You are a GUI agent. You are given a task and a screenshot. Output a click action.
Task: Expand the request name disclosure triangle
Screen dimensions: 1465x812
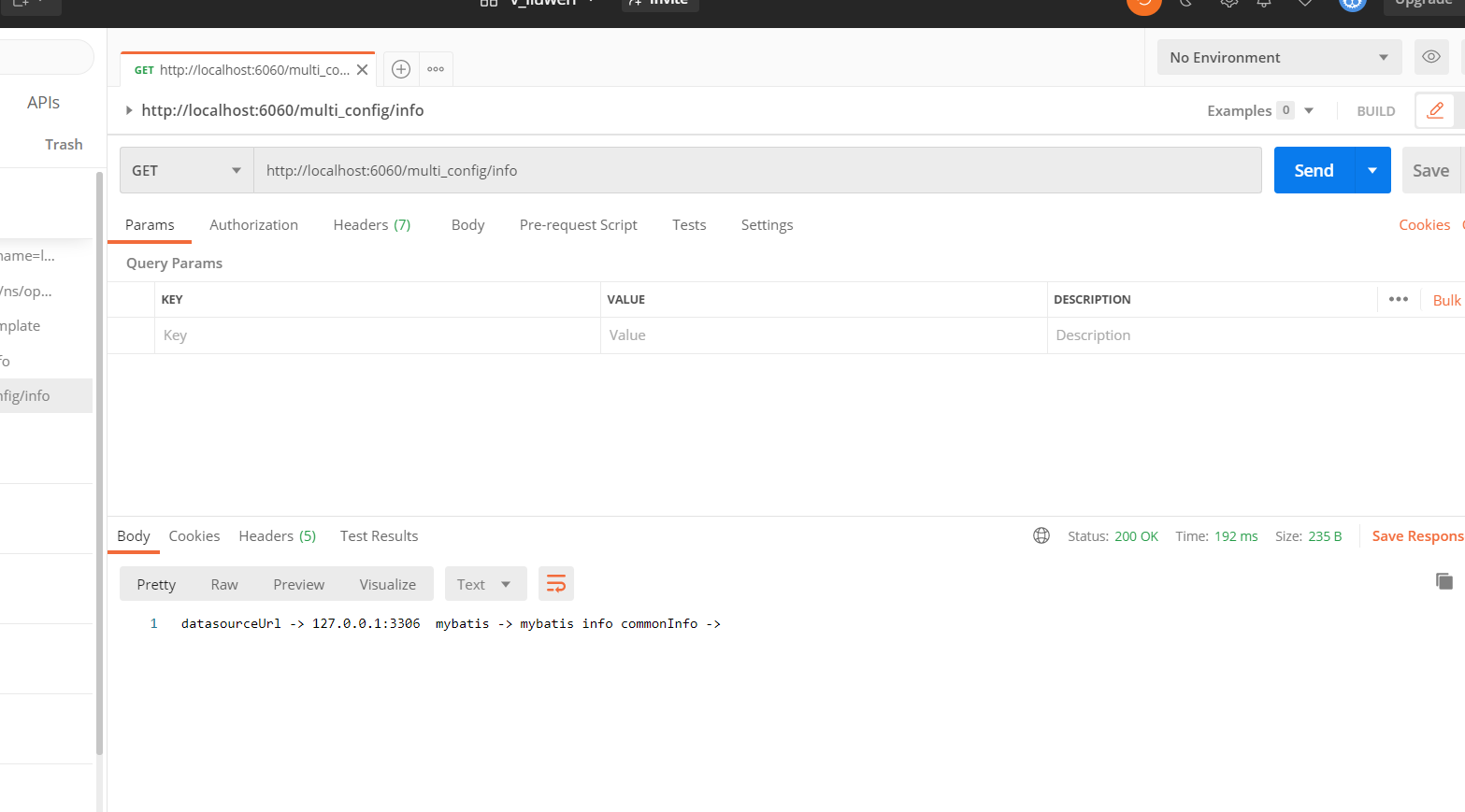coord(129,110)
